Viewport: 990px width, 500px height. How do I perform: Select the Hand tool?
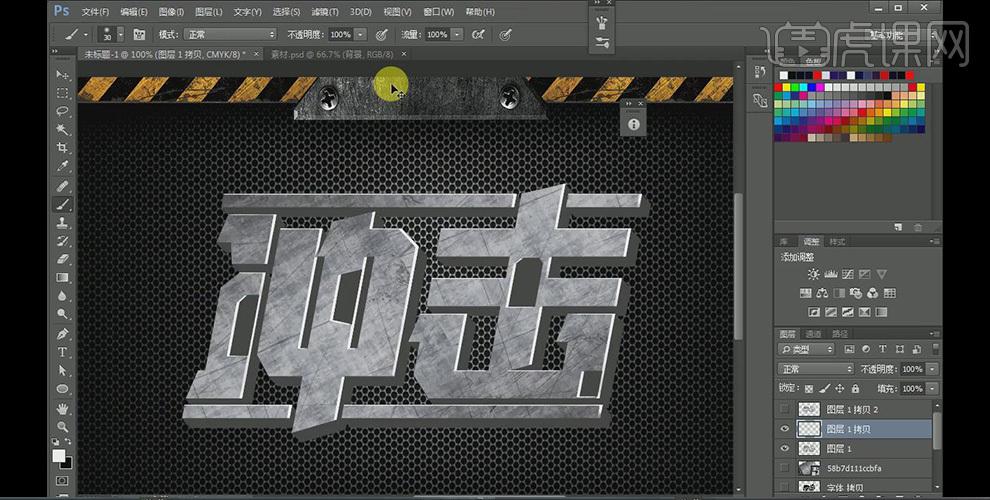(63, 409)
